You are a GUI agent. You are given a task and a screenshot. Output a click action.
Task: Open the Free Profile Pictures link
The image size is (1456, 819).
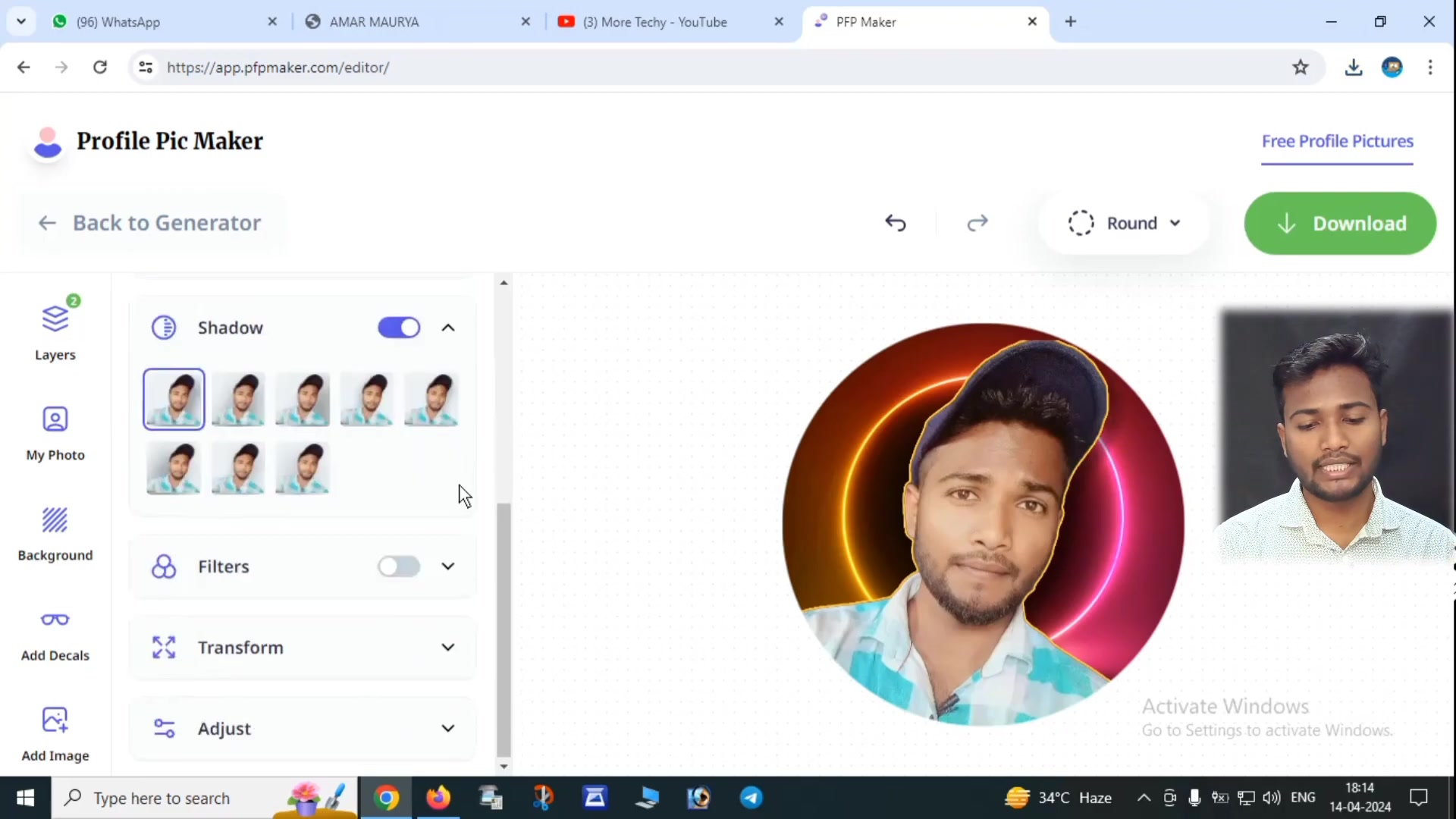point(1338,142)
